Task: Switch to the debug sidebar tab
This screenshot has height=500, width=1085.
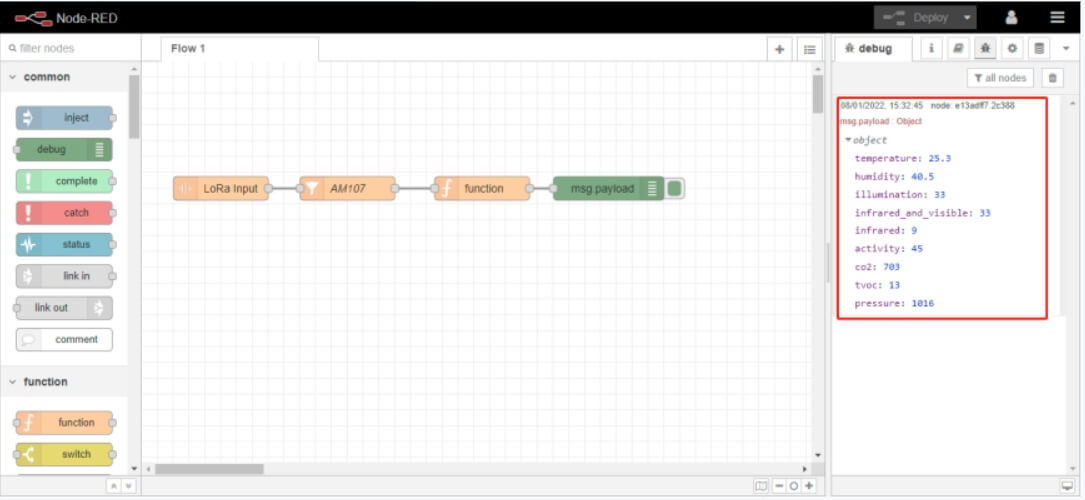Action: tap(873, 48)
